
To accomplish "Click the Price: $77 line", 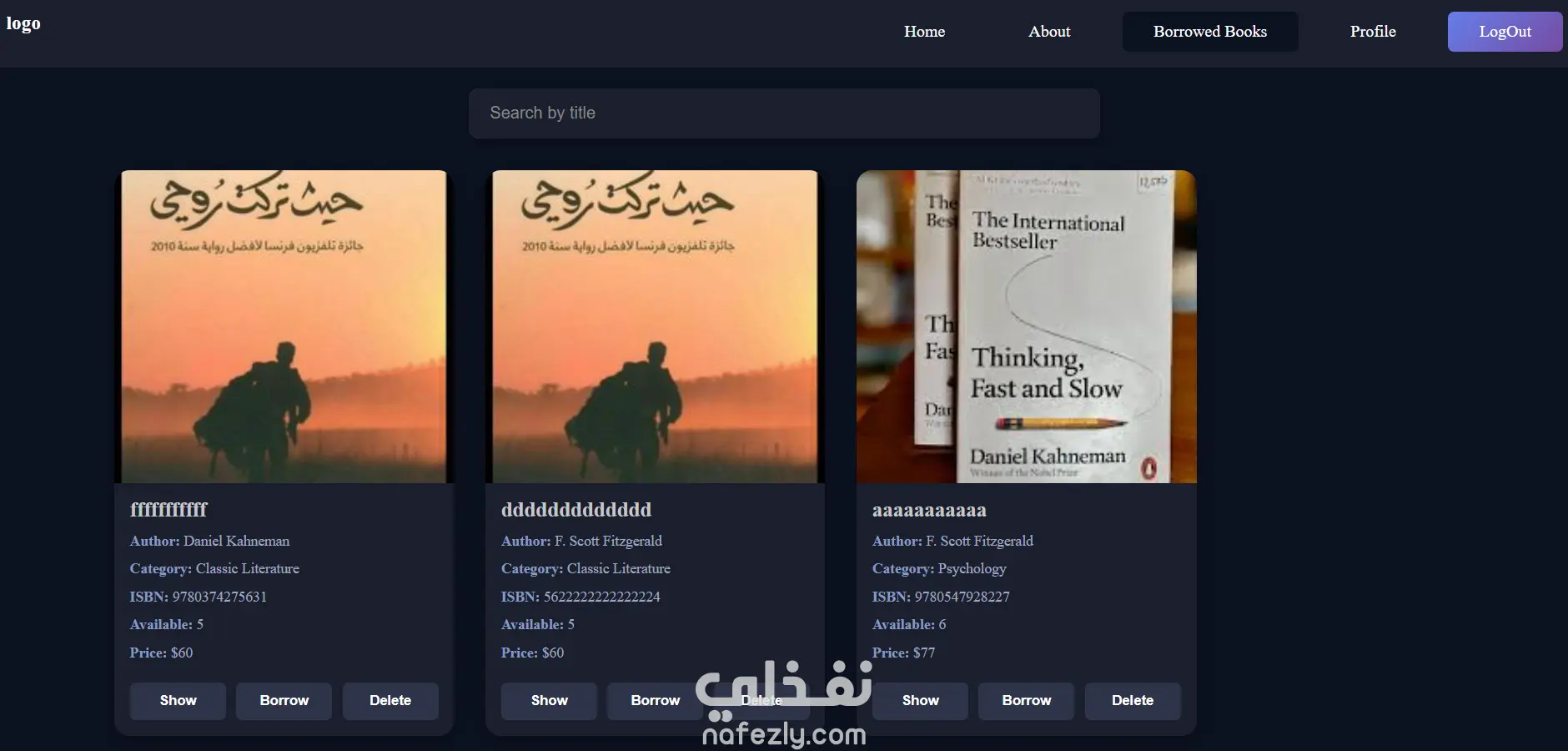I will point(903,653).
